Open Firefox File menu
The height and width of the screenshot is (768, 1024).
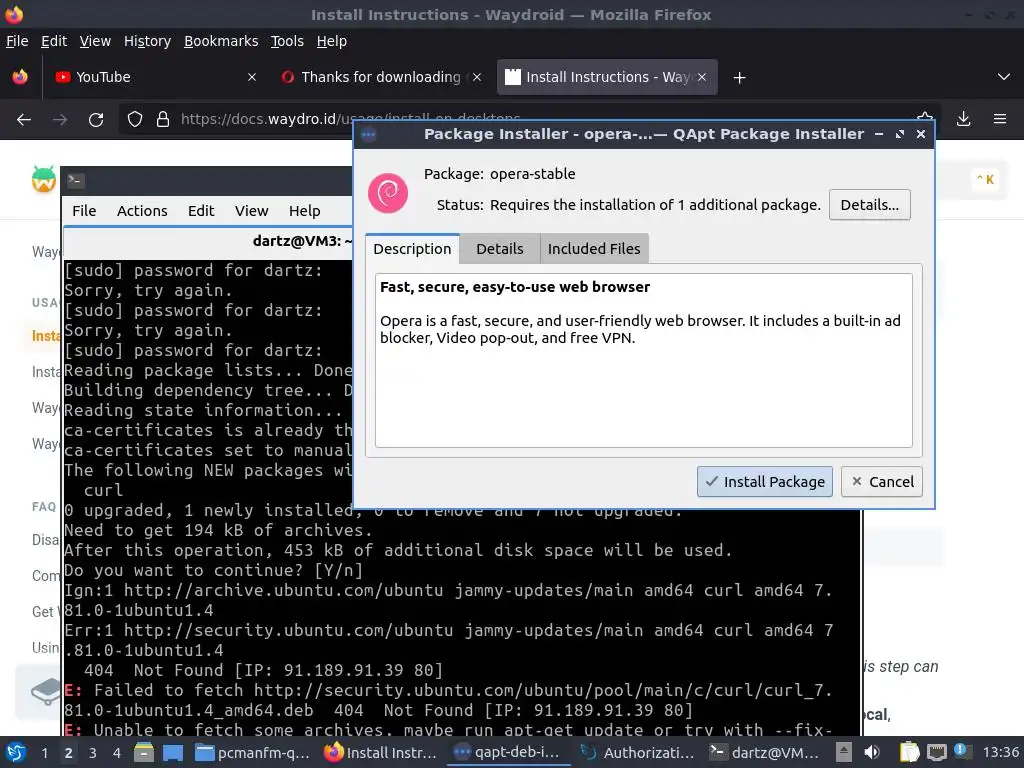click(17, 41)
